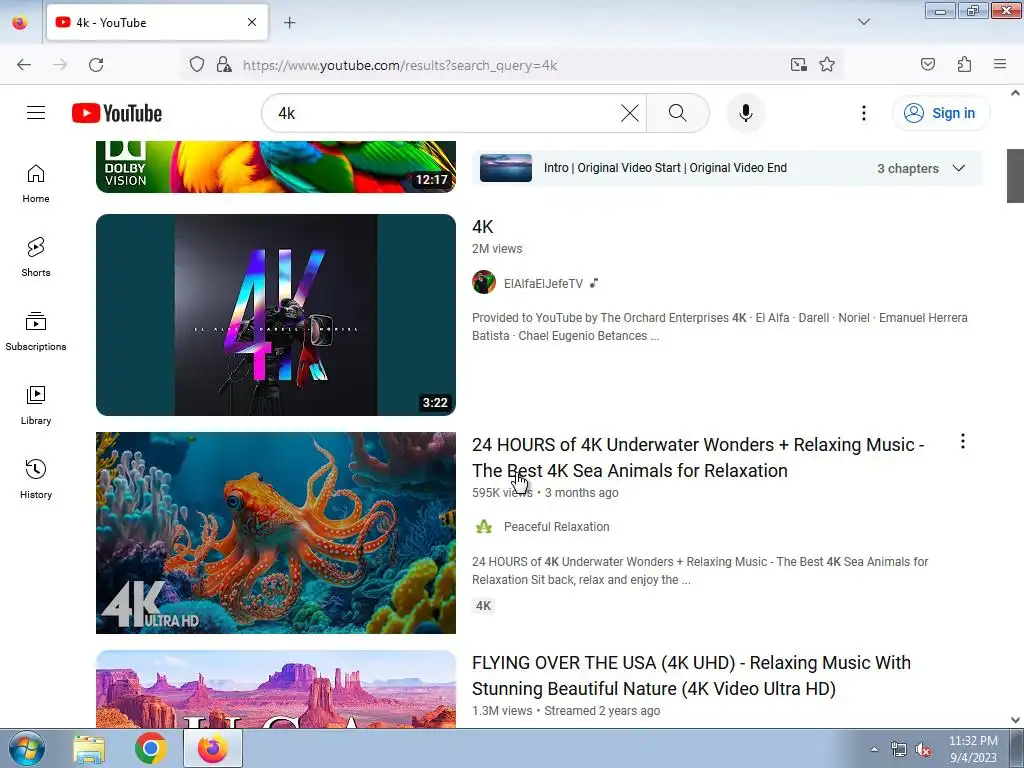
Task: Click ElAlfaElJefeTV channel avatar
Action: tap(484, 283)
